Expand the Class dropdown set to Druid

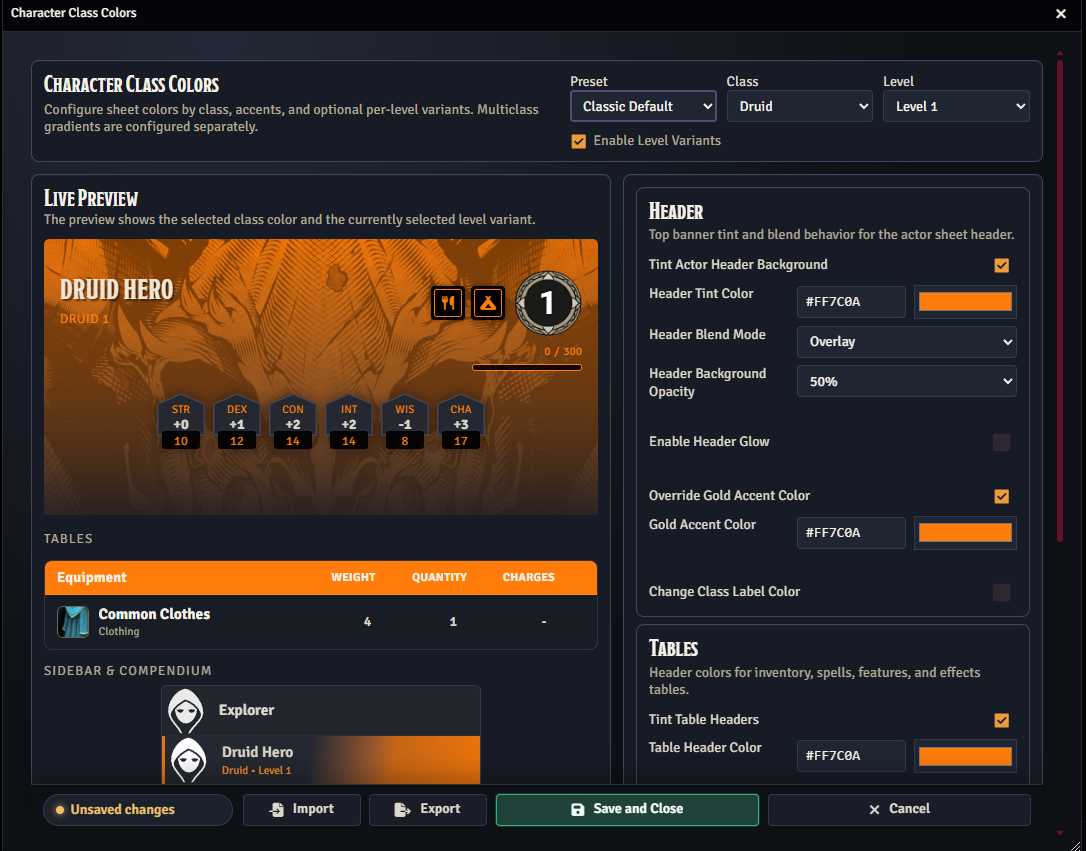[x=799, y=106]
